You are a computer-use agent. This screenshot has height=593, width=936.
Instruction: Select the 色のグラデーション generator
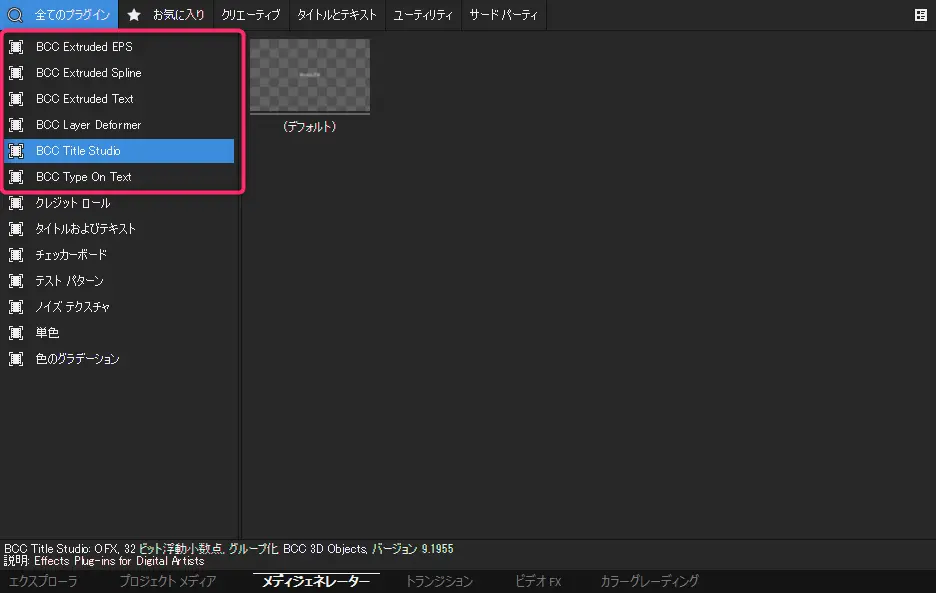click(119, 359)
